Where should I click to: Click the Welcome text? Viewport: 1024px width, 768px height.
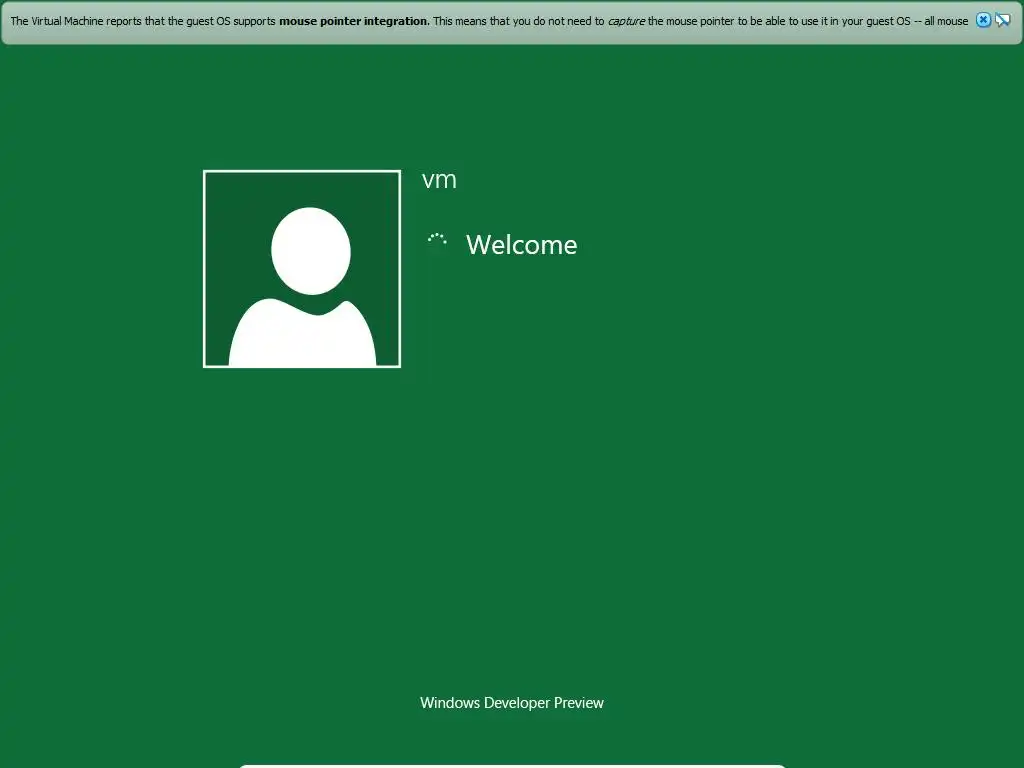(521, 245)
